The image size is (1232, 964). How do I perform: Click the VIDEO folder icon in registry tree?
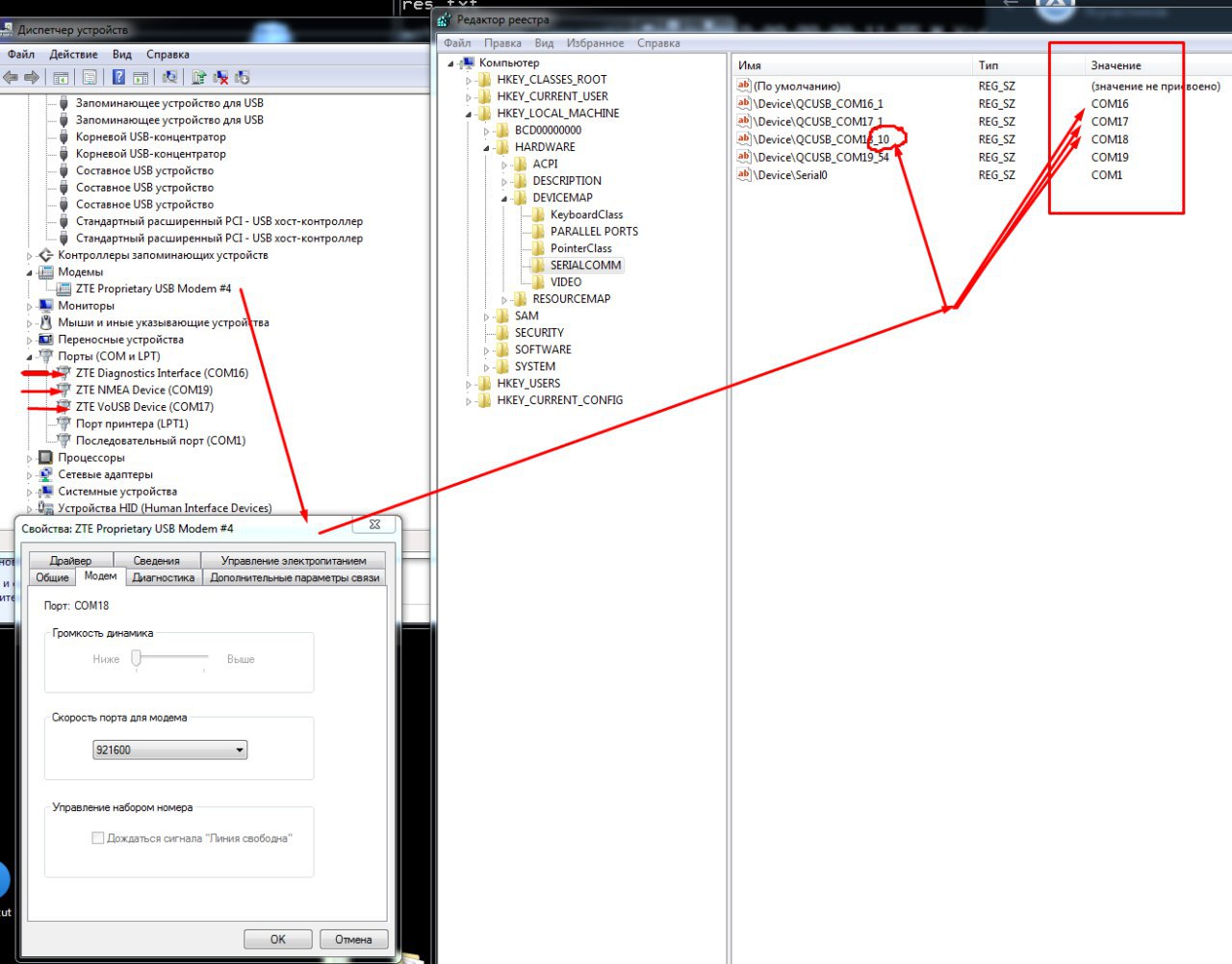[x=538, y=282]
